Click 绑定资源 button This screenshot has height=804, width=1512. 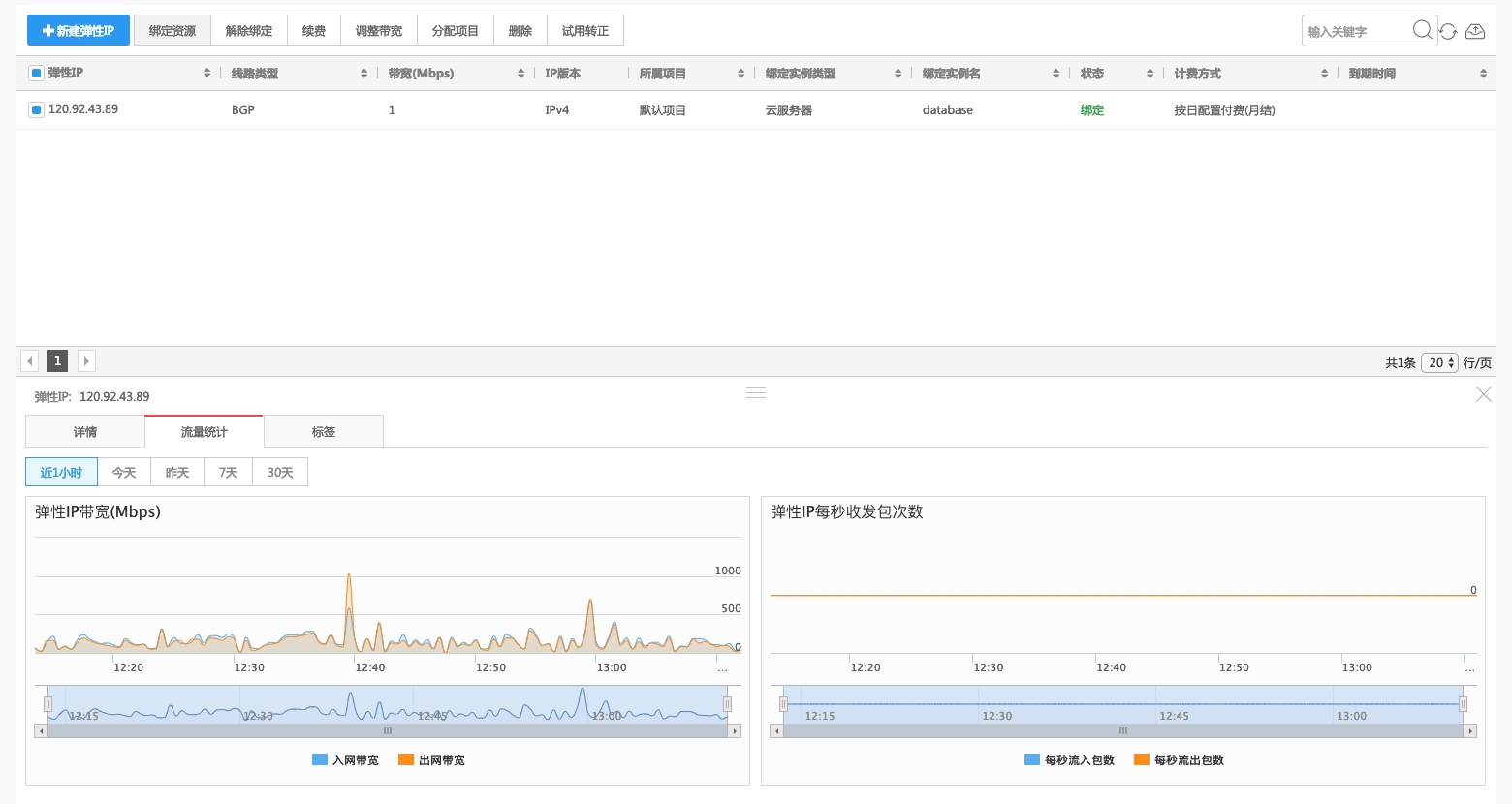pyautogui.click(x=173, y=31)
